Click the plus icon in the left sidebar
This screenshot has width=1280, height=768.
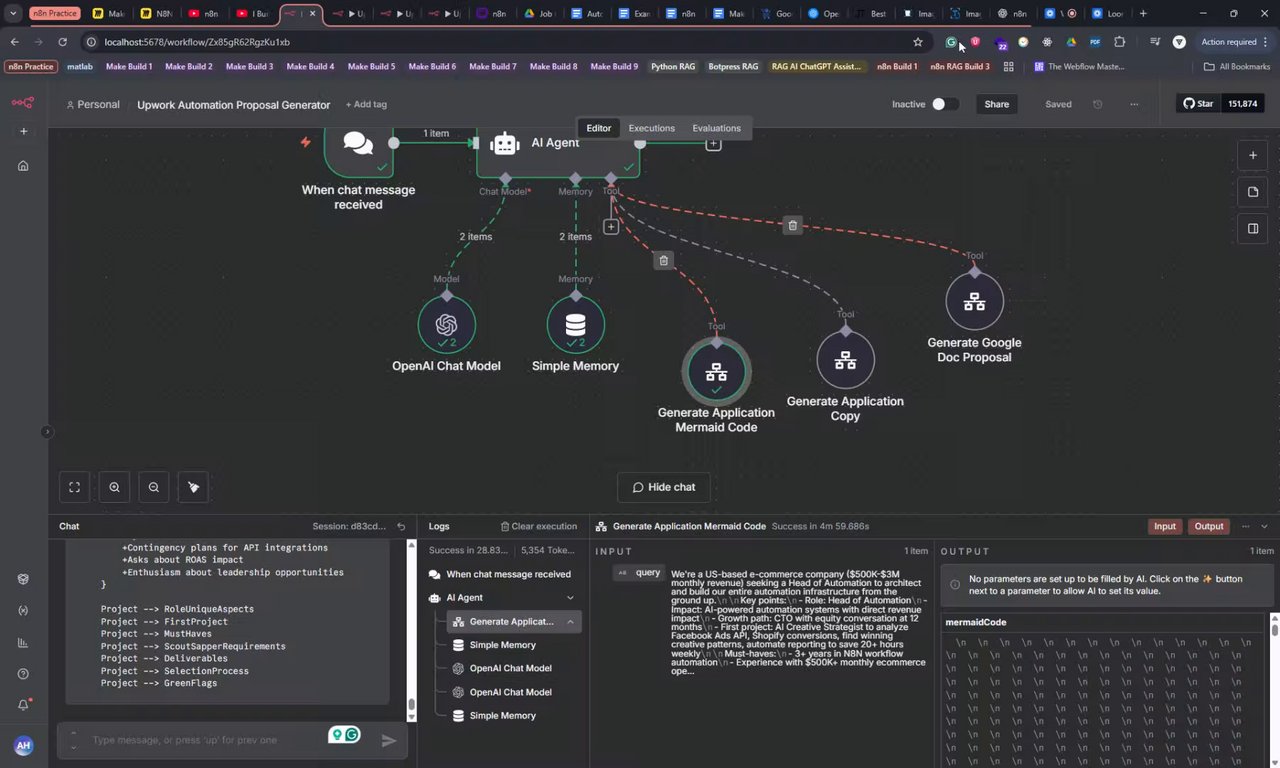24,131
